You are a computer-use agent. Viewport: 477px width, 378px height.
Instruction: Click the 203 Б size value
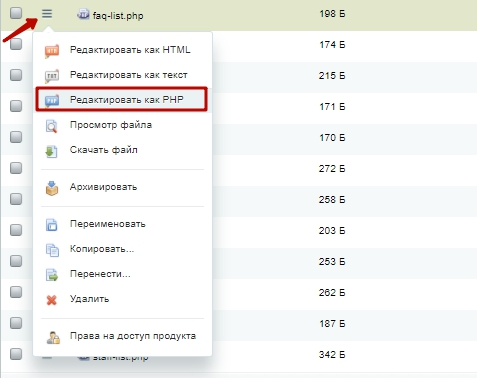pos(332,231)
